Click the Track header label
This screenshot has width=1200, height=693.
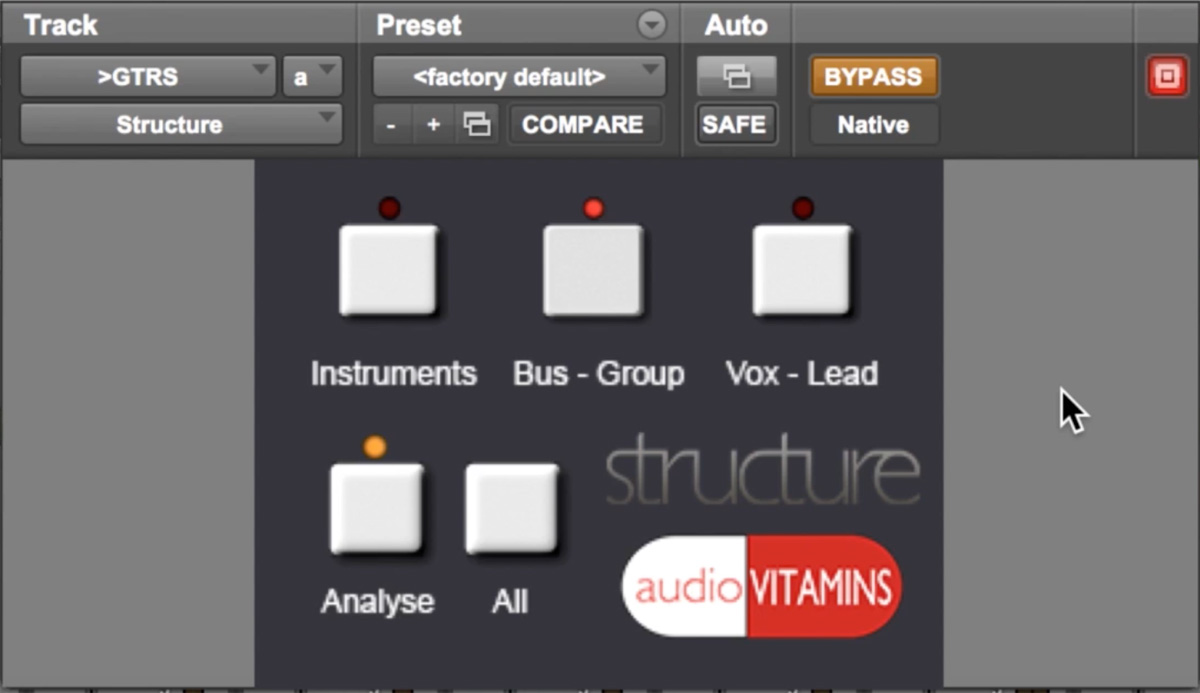coord(61,26)
